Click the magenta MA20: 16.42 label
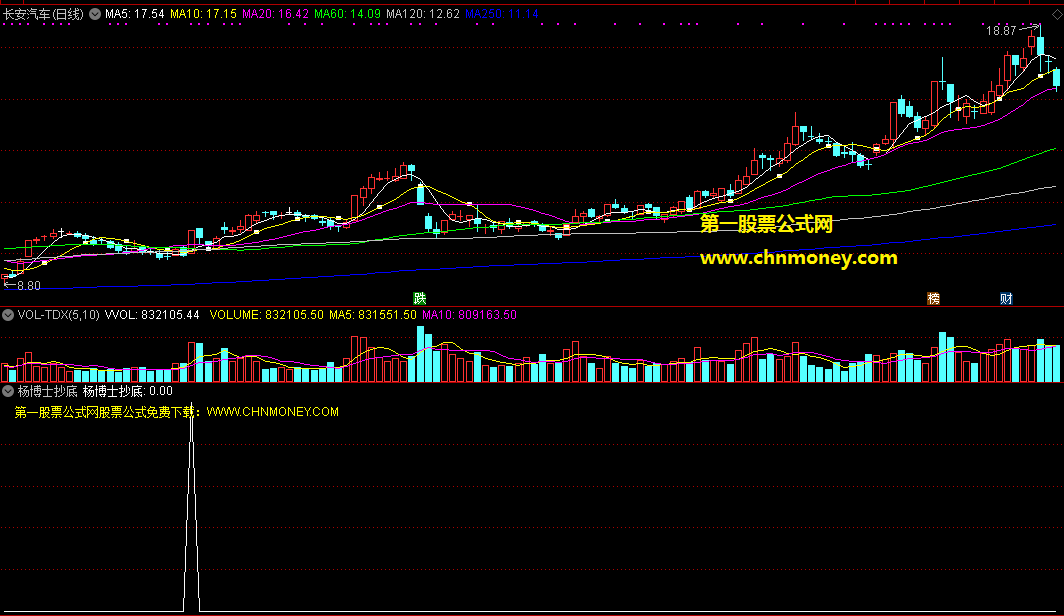Screen dimensions: 1064x616 (275, 14)
